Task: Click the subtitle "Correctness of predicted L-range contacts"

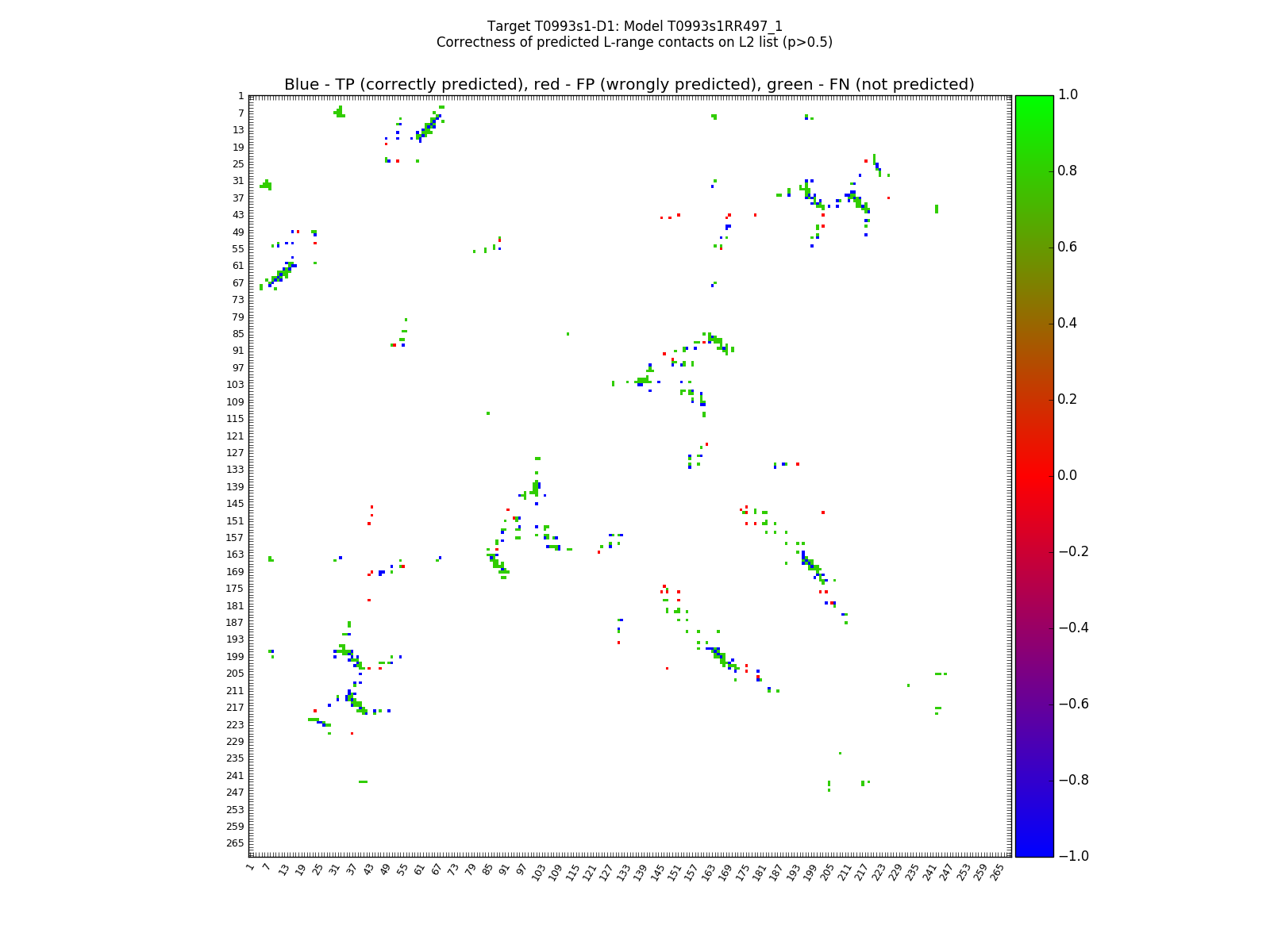Action: 634,43
